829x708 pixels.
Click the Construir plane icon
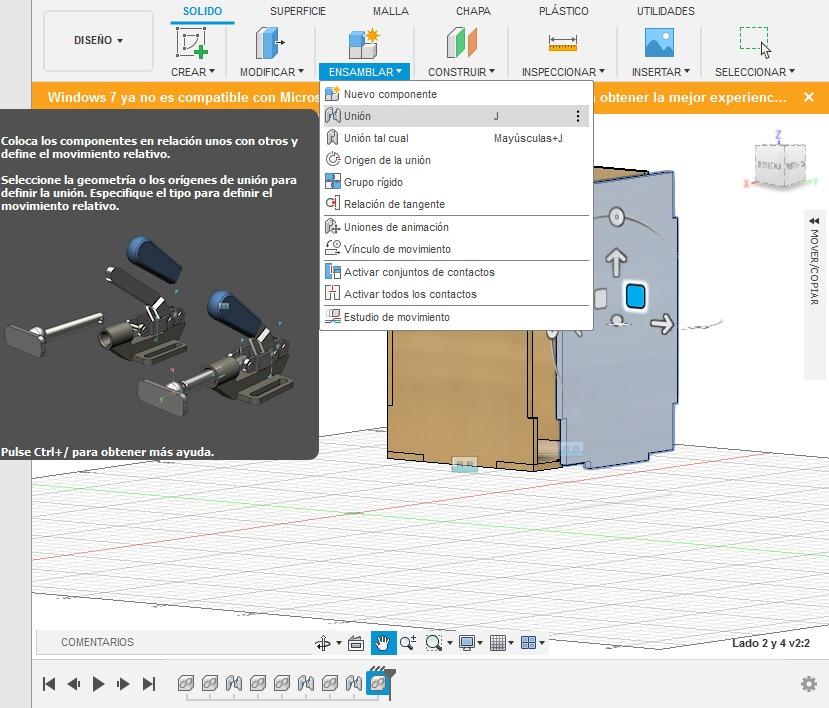[x=461, y=43]
